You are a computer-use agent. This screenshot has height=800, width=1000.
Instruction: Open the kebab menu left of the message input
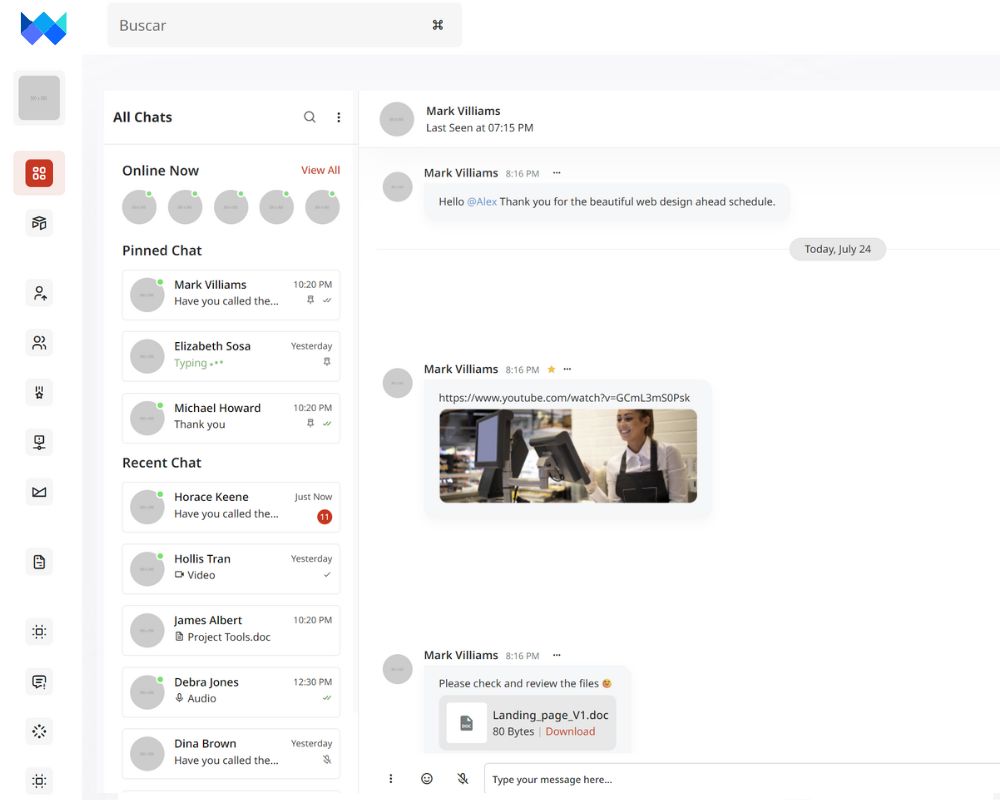pos(391,778)
